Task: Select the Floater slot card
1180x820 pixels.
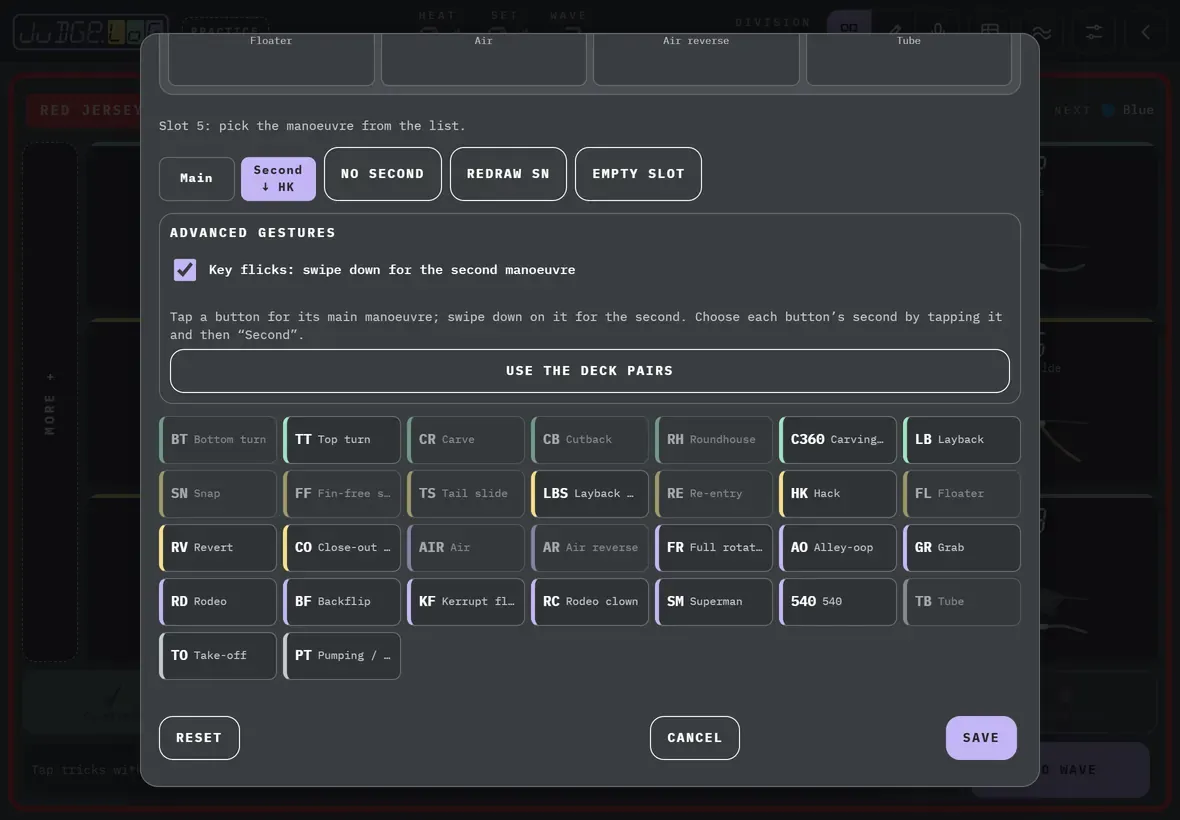Action: [271, 58]
